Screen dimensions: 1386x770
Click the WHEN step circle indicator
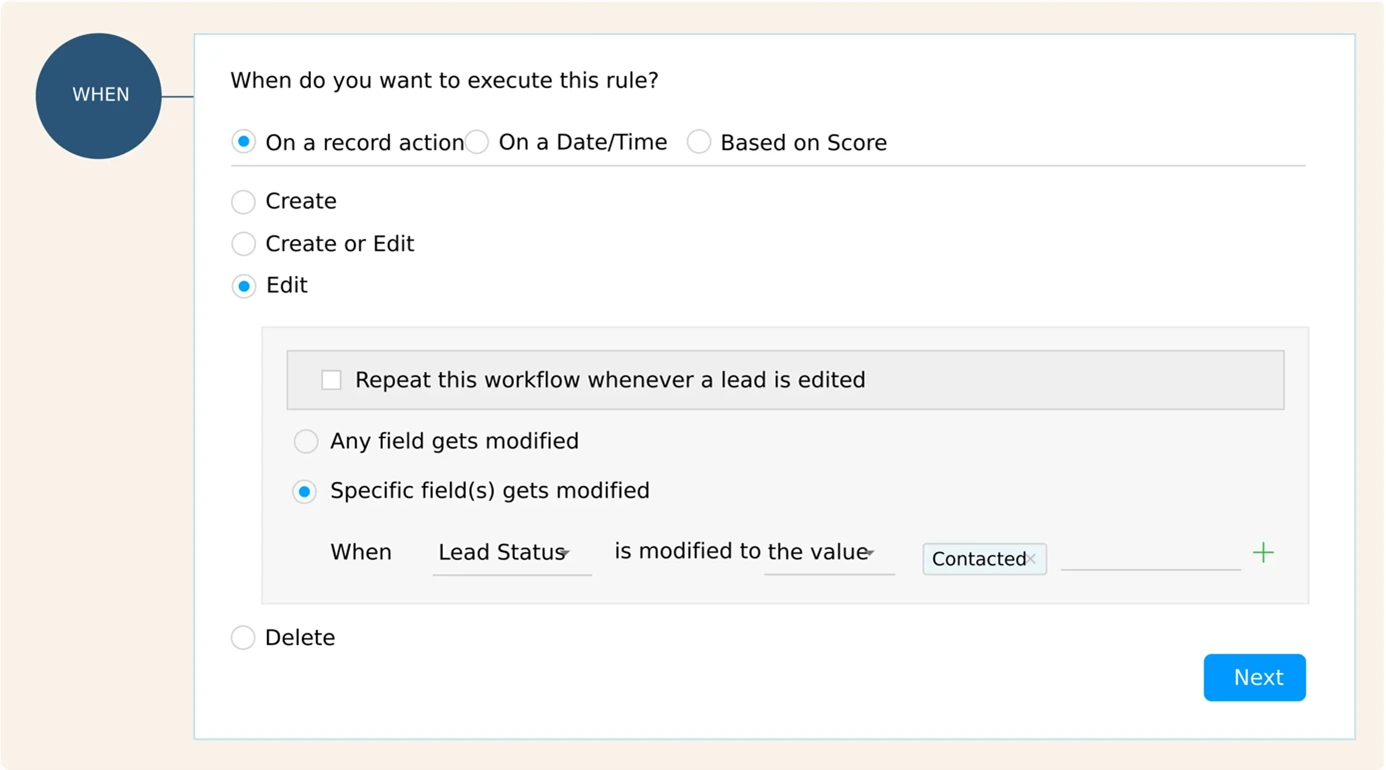98,95
